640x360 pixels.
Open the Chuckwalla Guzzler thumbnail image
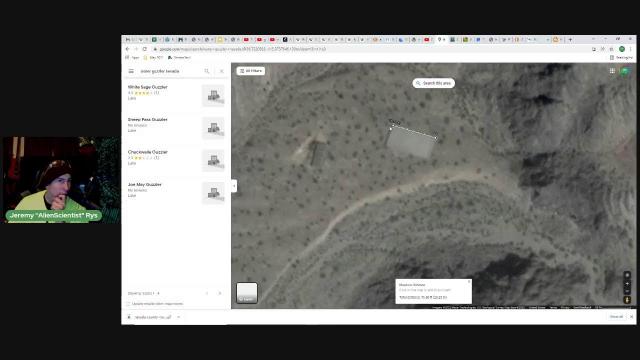(x=213, y=160)
